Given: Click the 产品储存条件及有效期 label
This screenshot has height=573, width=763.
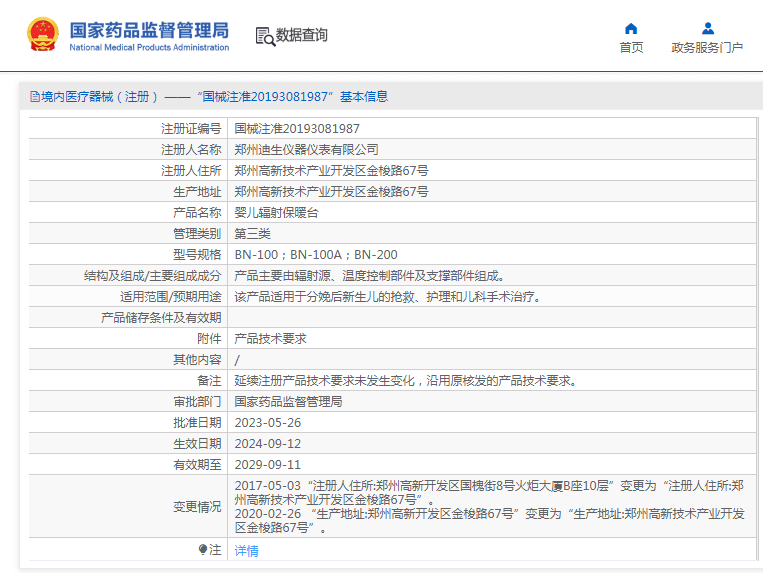Looking at the screenshot, I should 161,318.
